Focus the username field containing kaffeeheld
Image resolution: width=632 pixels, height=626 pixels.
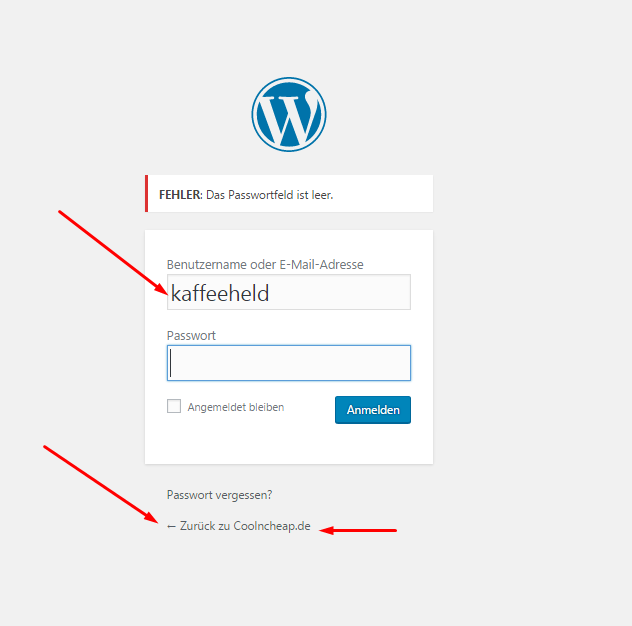[x=289, y=292]
